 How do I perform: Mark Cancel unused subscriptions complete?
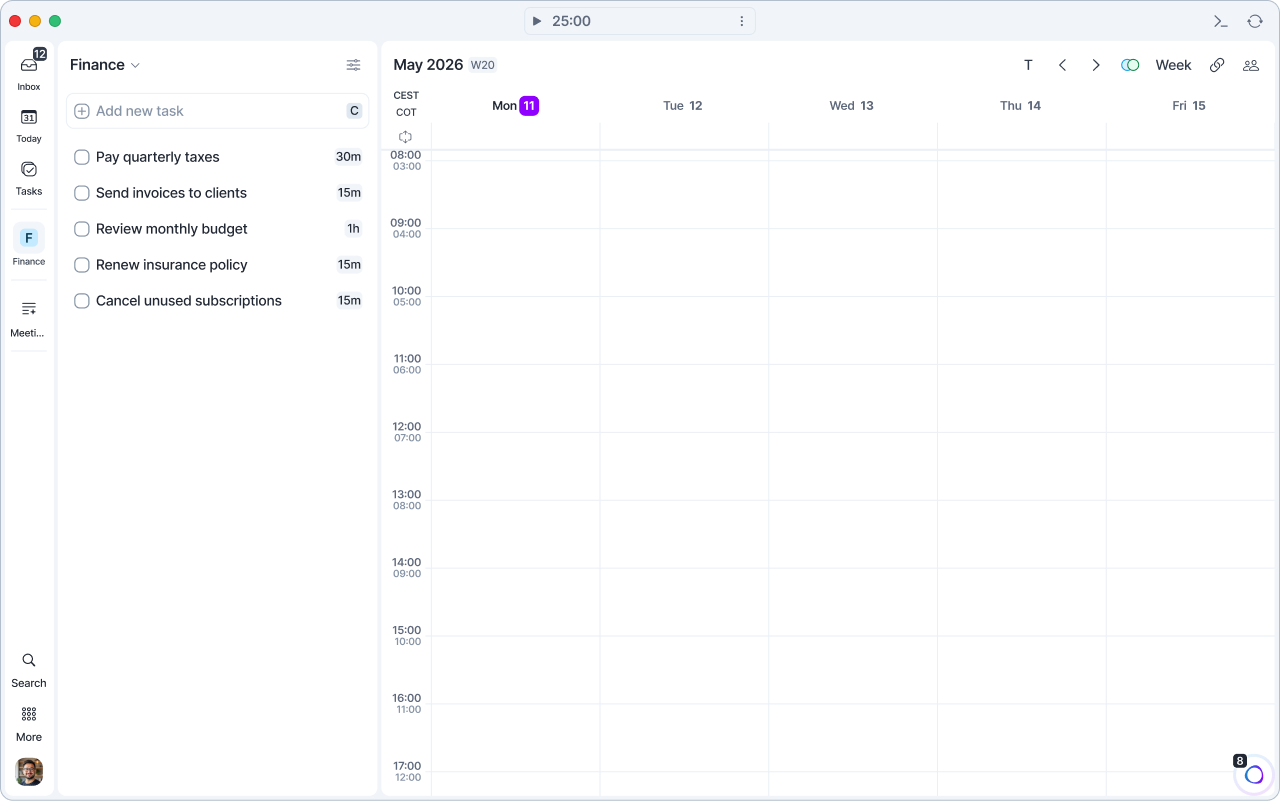[82, 301]
